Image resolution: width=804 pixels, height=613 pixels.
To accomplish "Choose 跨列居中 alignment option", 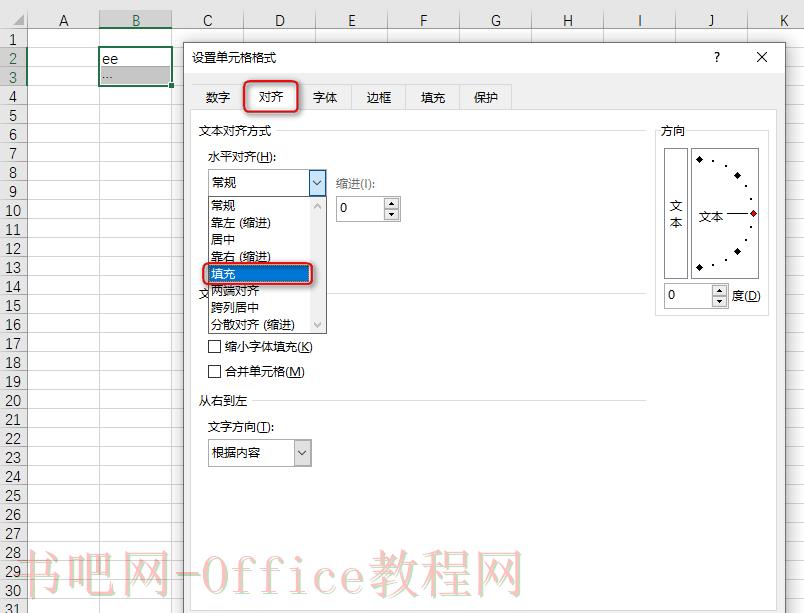I will coord(259,308).
